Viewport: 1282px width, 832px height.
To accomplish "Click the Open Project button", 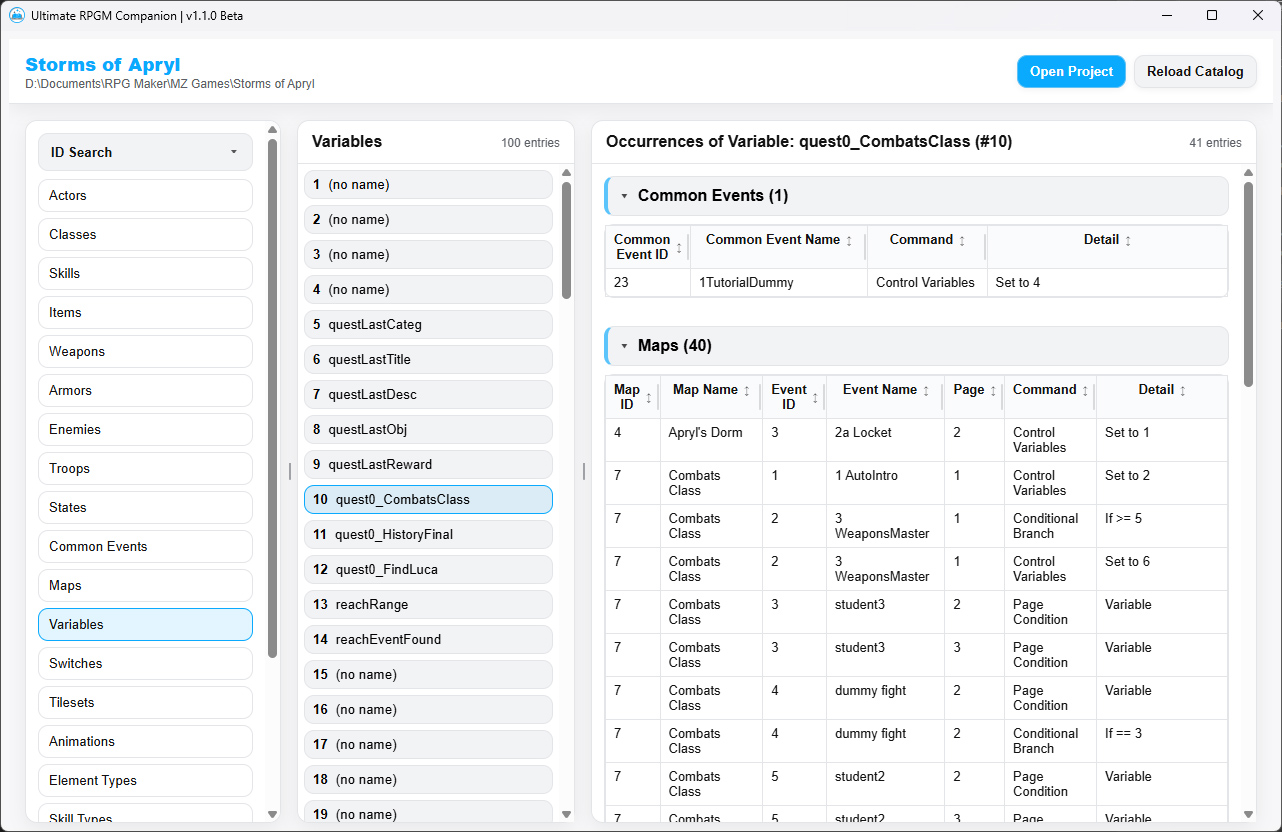I will (1071, 71).
